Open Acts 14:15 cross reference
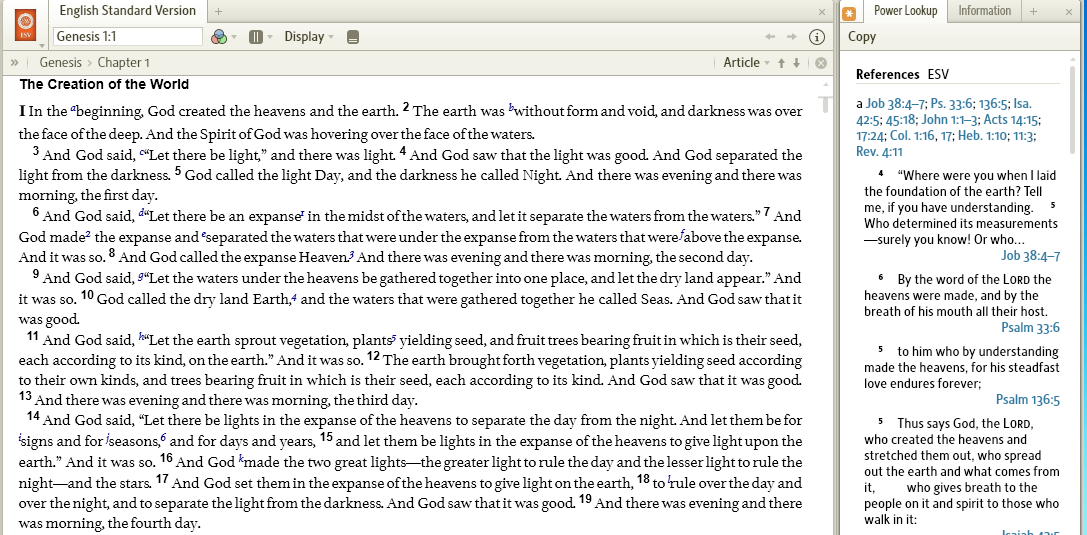 click(1010, 120)
